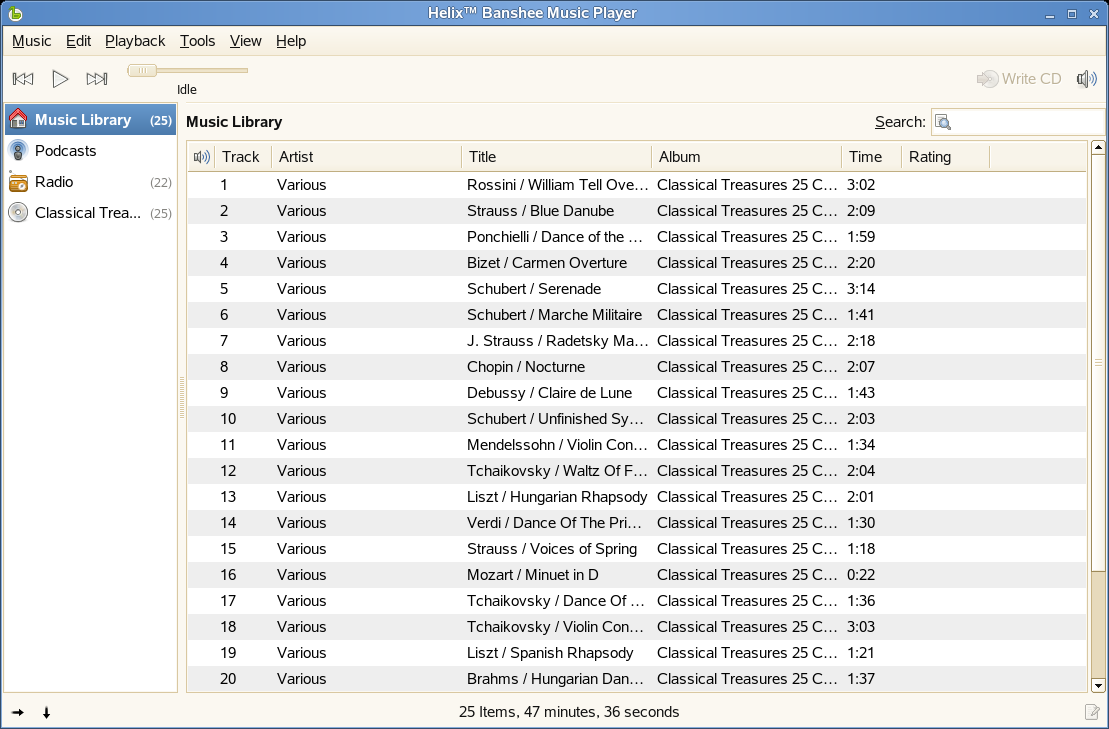Select Music Library in the sidebar
1109x729 pixels.
click(x=91, y=119)
